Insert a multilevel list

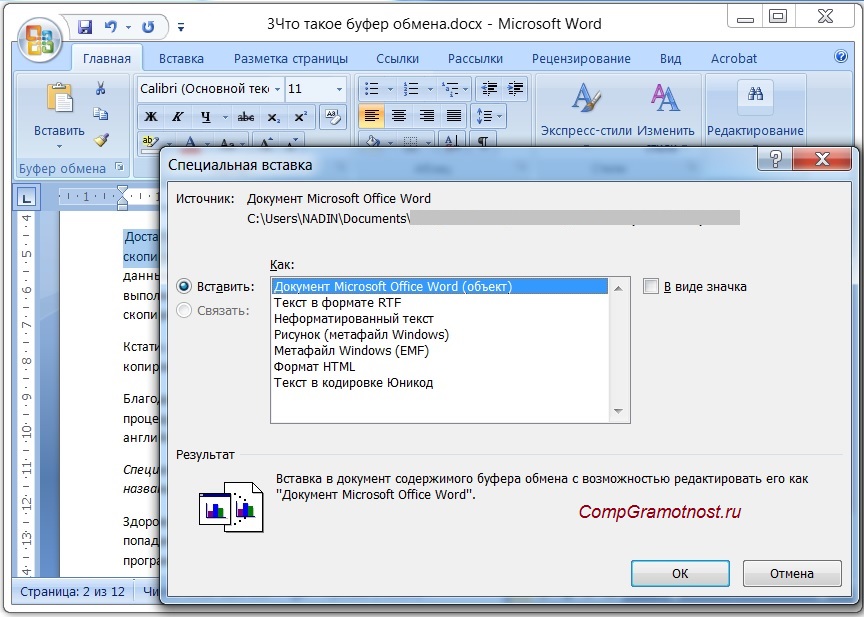(451, 88)
